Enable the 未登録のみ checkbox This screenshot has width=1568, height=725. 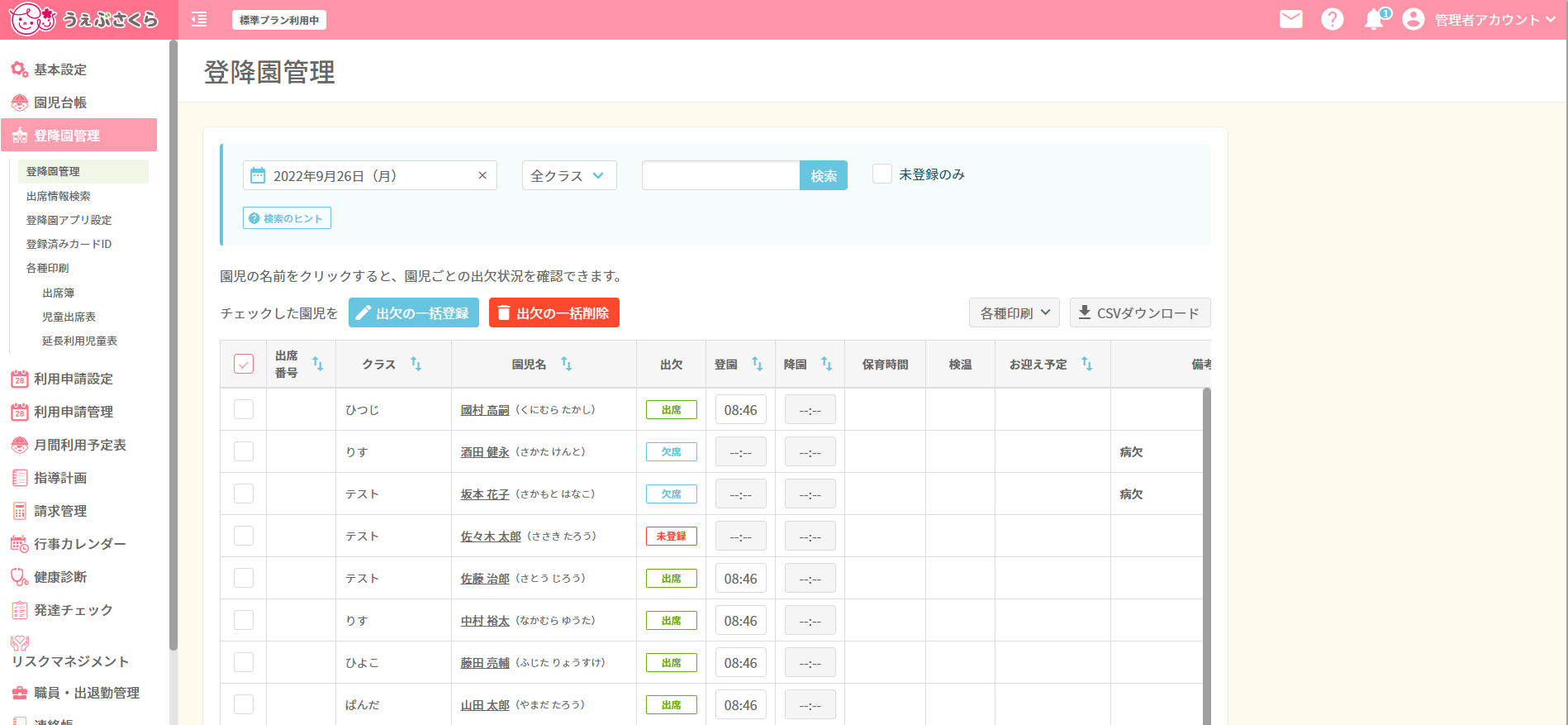coord(882,174)
